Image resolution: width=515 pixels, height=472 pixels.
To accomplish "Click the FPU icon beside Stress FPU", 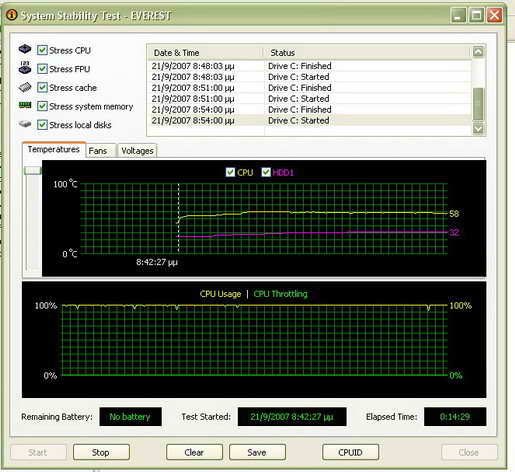I will coord(25,68).
